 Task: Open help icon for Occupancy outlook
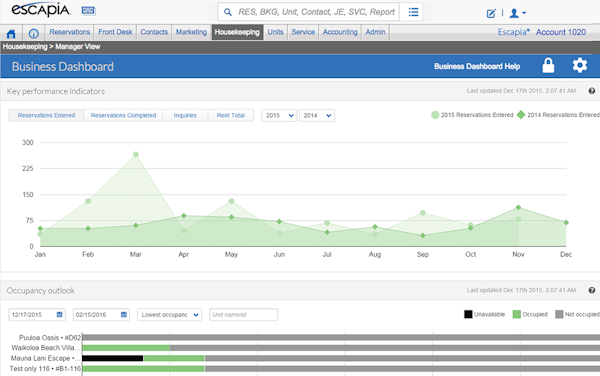tap(592, 290)
